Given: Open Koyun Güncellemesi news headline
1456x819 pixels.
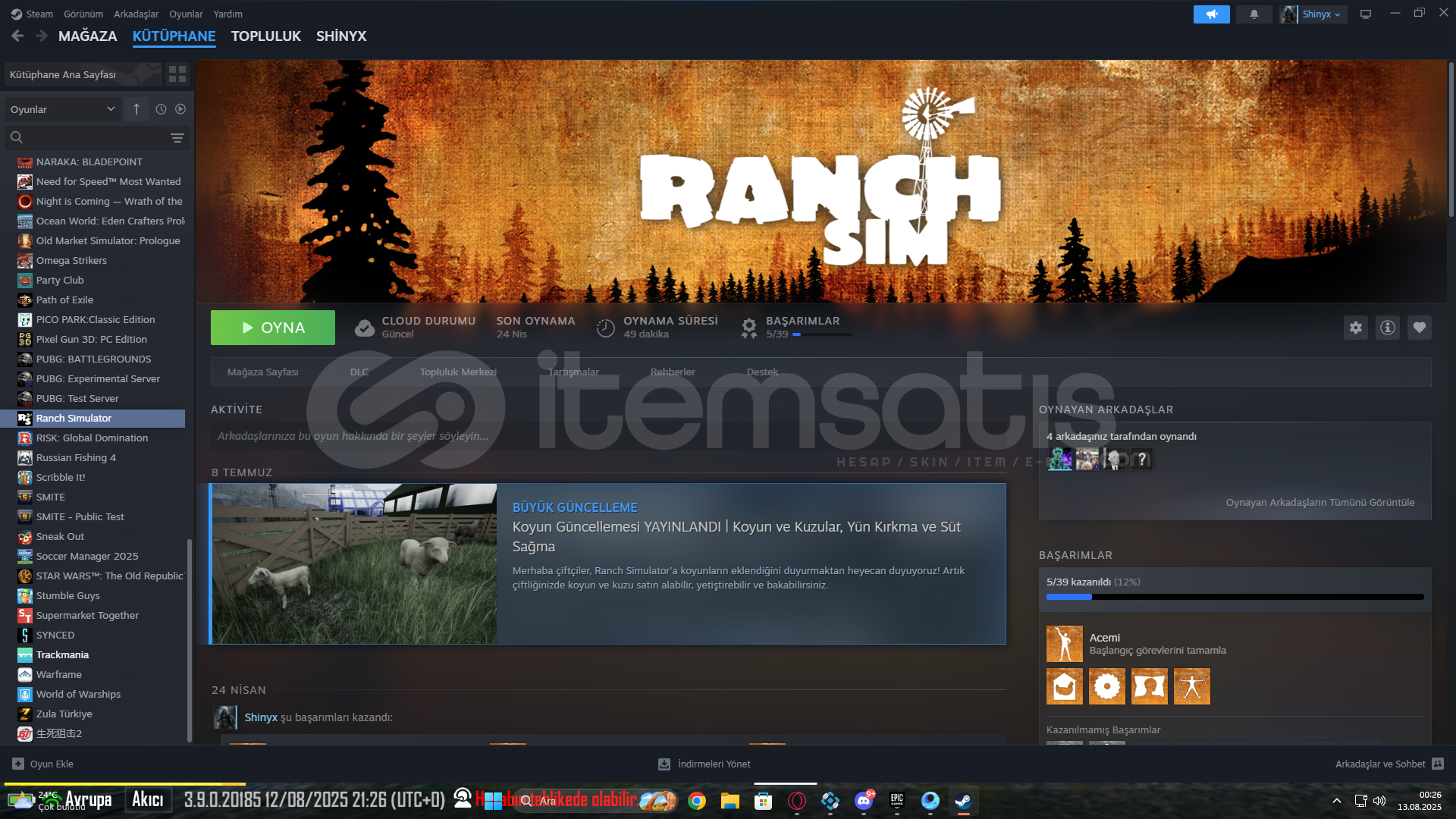Looking at the screenshot, I should (736, 536).
